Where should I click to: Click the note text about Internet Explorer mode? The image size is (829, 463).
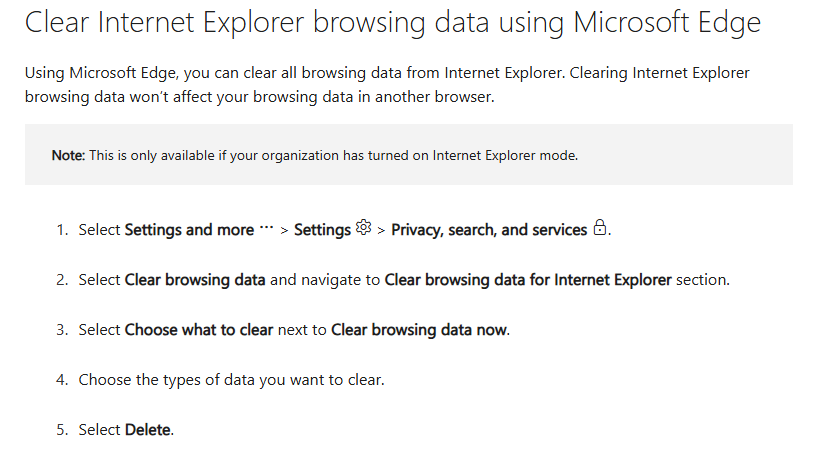(x=333, y=155)
